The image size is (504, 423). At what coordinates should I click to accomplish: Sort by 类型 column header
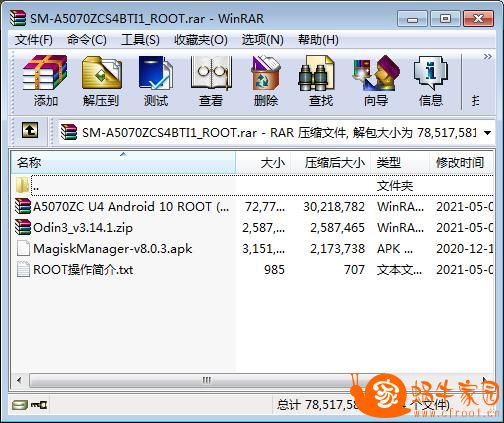pos(400,163)
